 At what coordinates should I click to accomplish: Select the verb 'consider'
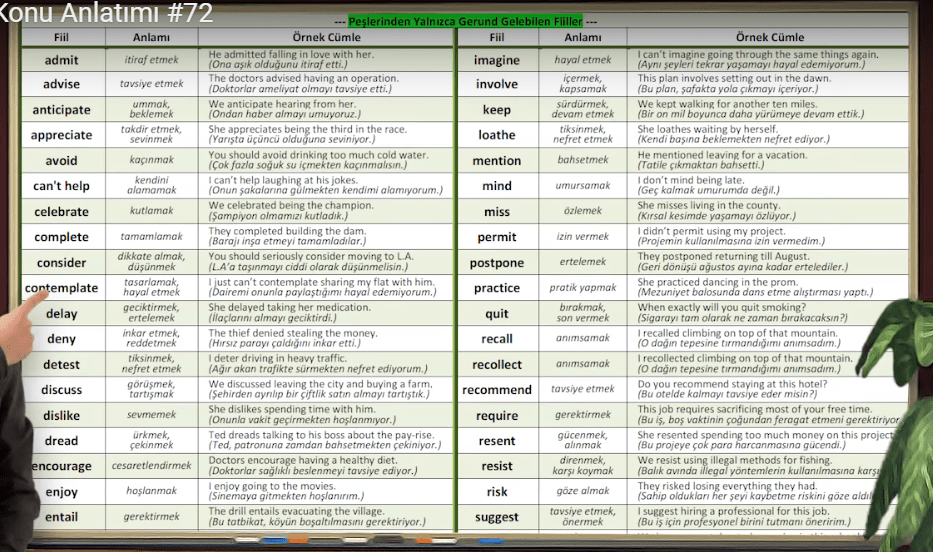coord(61,262)
